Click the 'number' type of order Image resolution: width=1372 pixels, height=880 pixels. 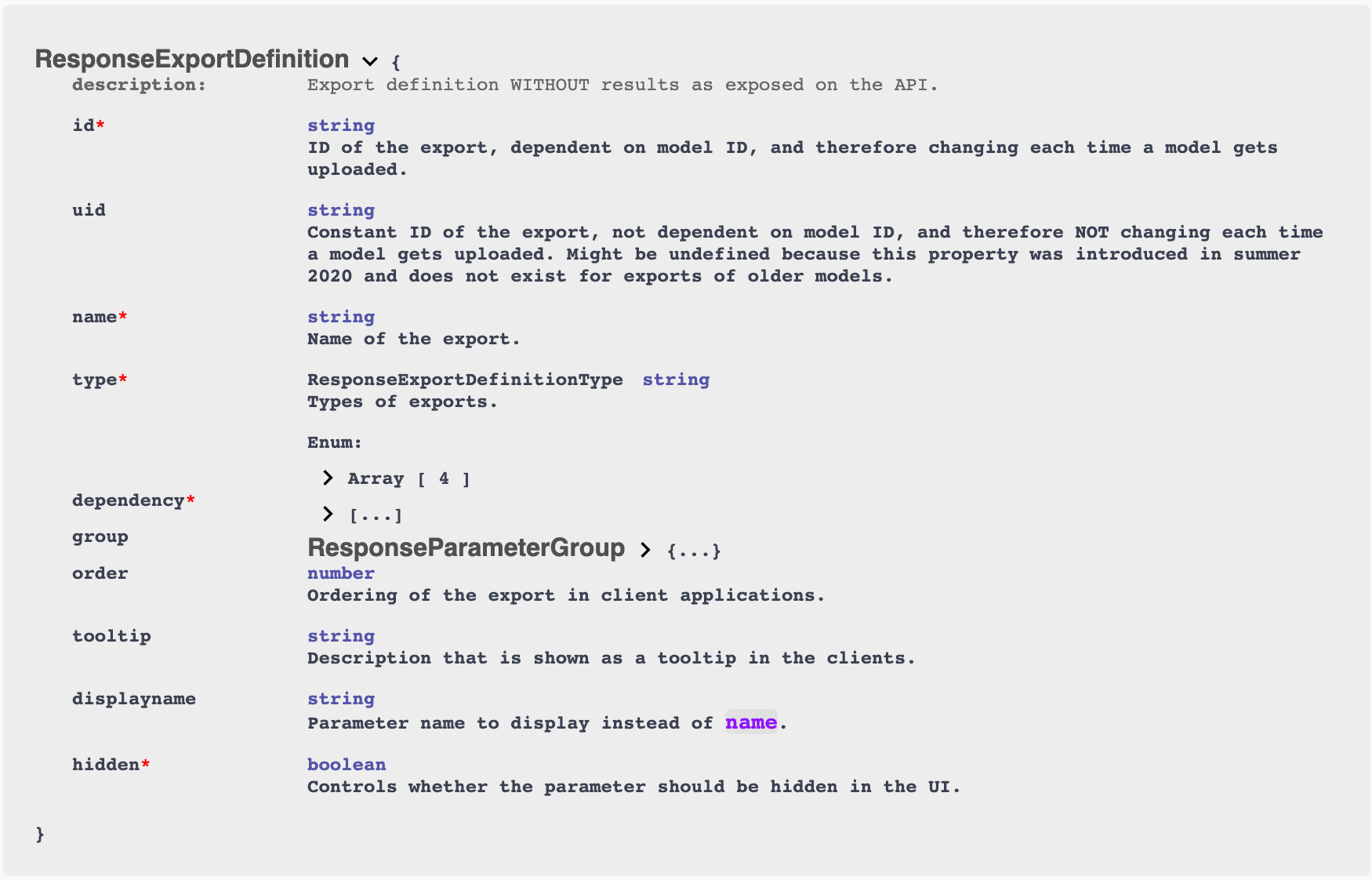click(x=341, y=573)
